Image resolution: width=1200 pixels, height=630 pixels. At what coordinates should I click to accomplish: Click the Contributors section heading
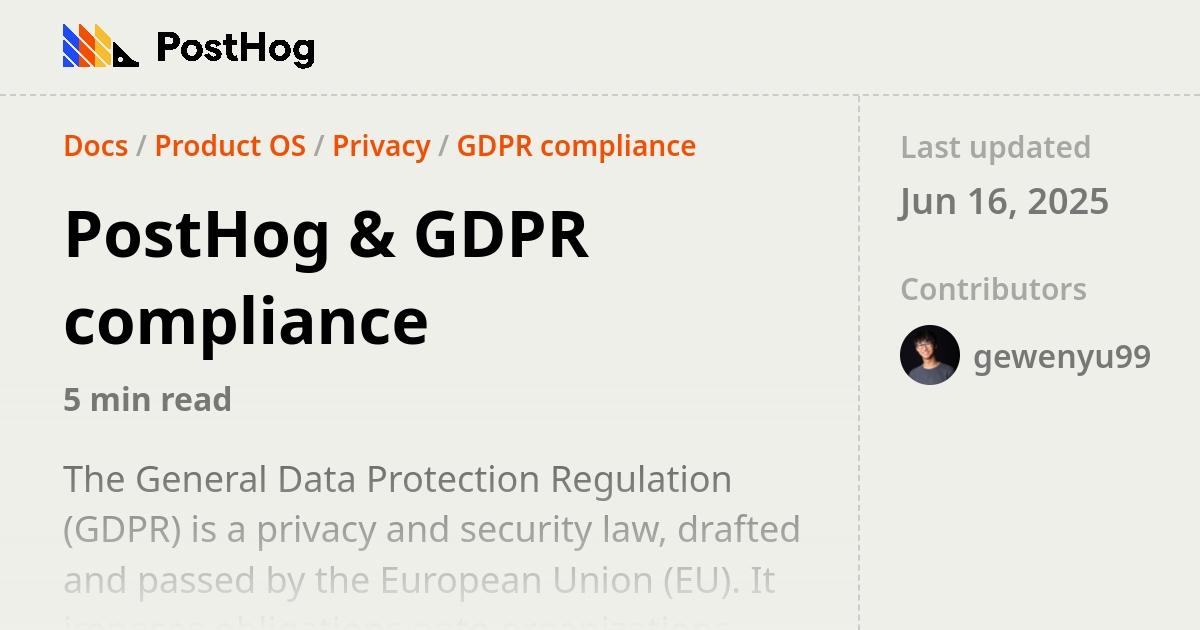tap(993, 289)
